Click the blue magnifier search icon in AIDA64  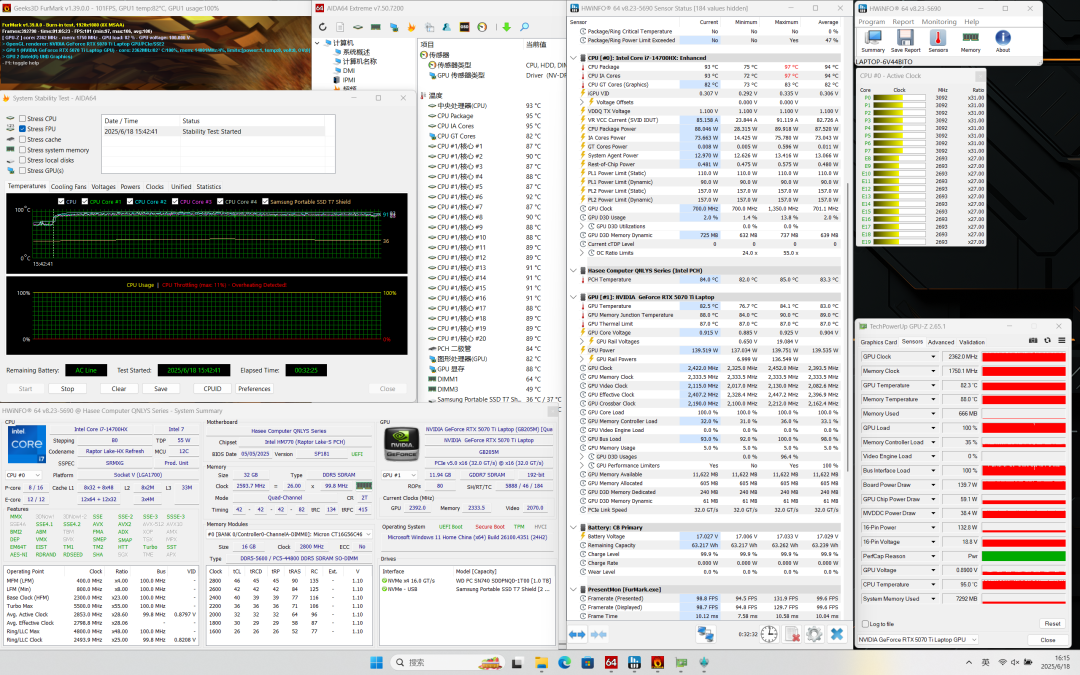[x=524, y=27]
